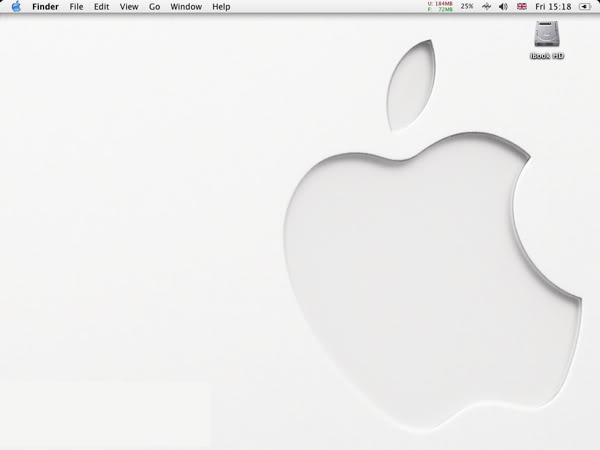This screenshot has height=450, width=600.
Task: Click the 25% CPU indicator
Action: [467, 7]
